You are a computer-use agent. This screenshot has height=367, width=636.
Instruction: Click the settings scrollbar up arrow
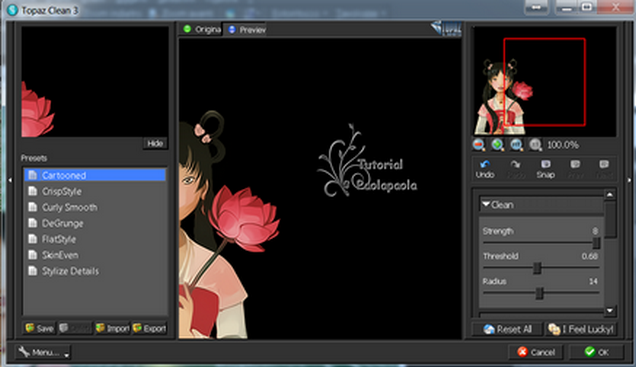pos(610,195)
